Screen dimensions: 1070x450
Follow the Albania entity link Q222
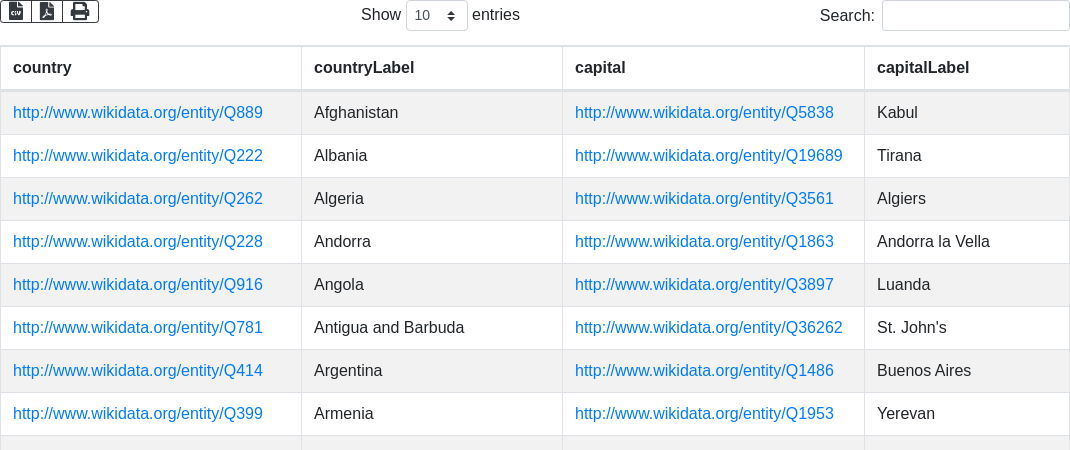tap(138, 156)
